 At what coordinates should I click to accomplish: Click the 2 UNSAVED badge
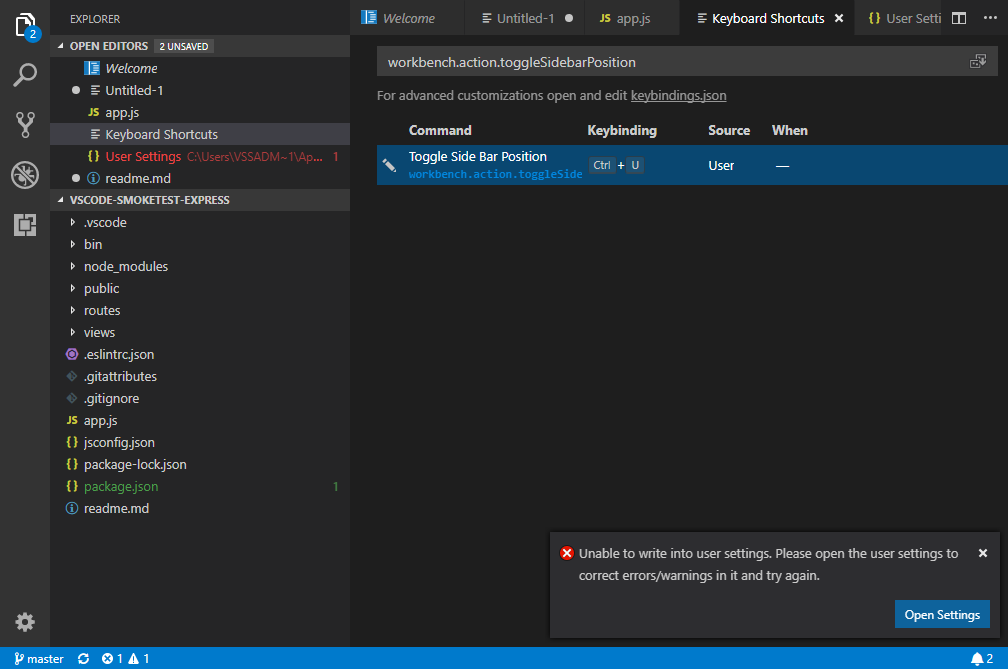[x=184, y=46]
